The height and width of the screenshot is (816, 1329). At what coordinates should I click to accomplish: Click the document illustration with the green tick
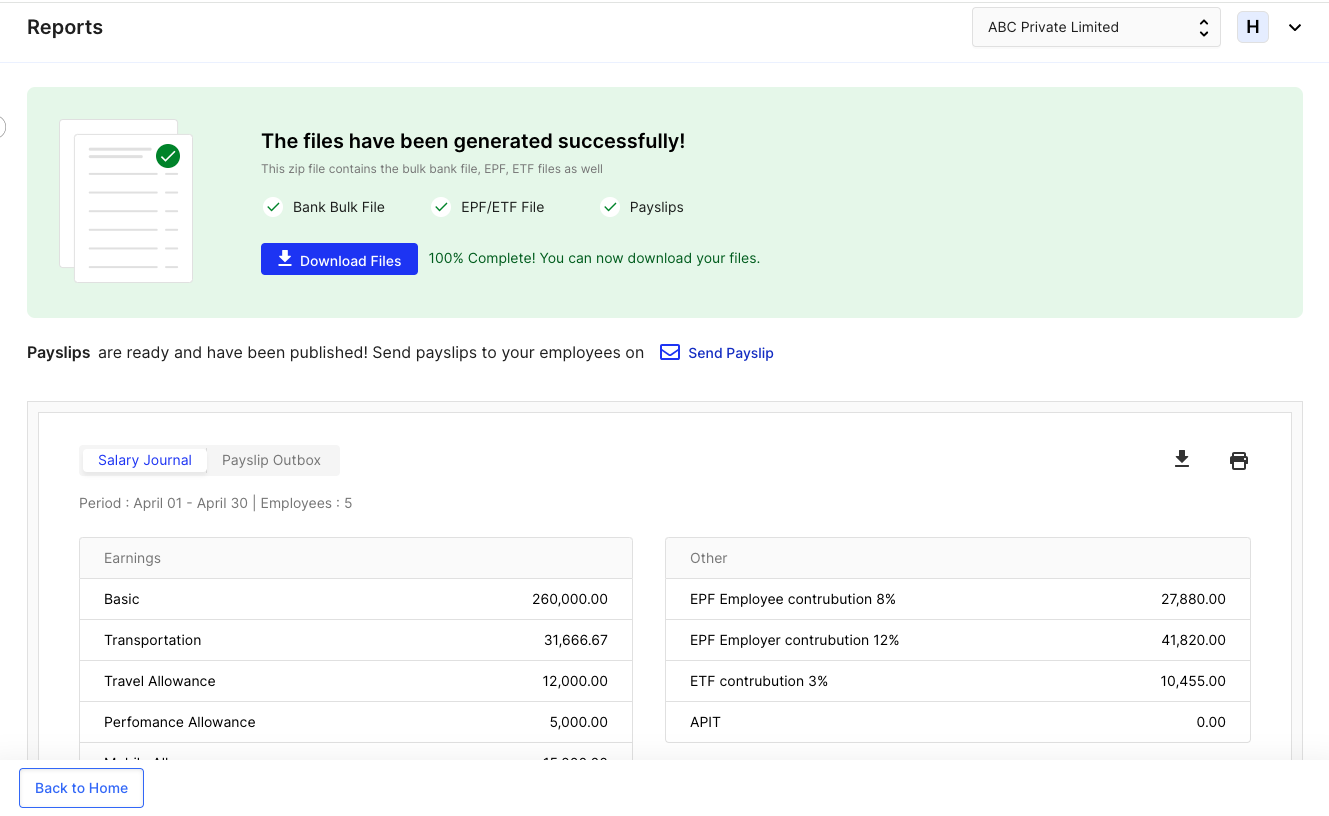pyautogui.click(x=126, y=201)
